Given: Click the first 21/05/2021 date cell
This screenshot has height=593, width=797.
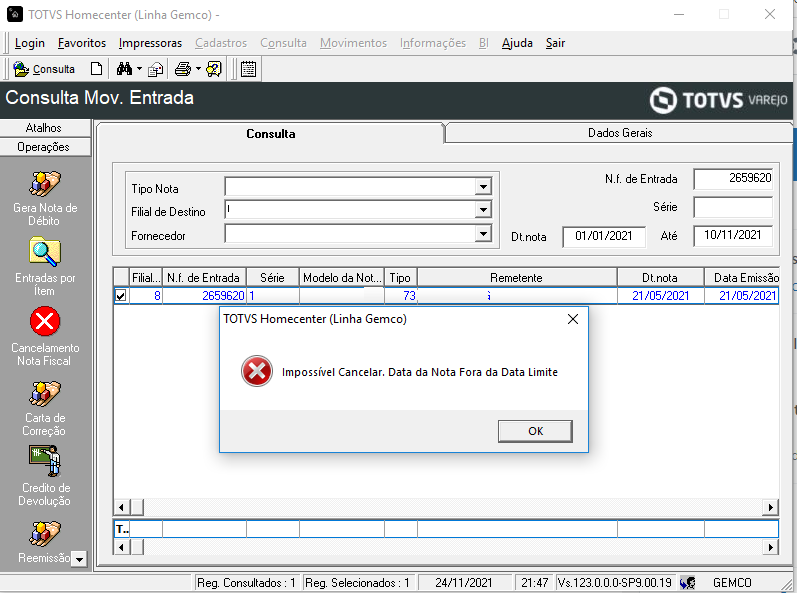Looking at the screenshot, I should coord(660,296).
